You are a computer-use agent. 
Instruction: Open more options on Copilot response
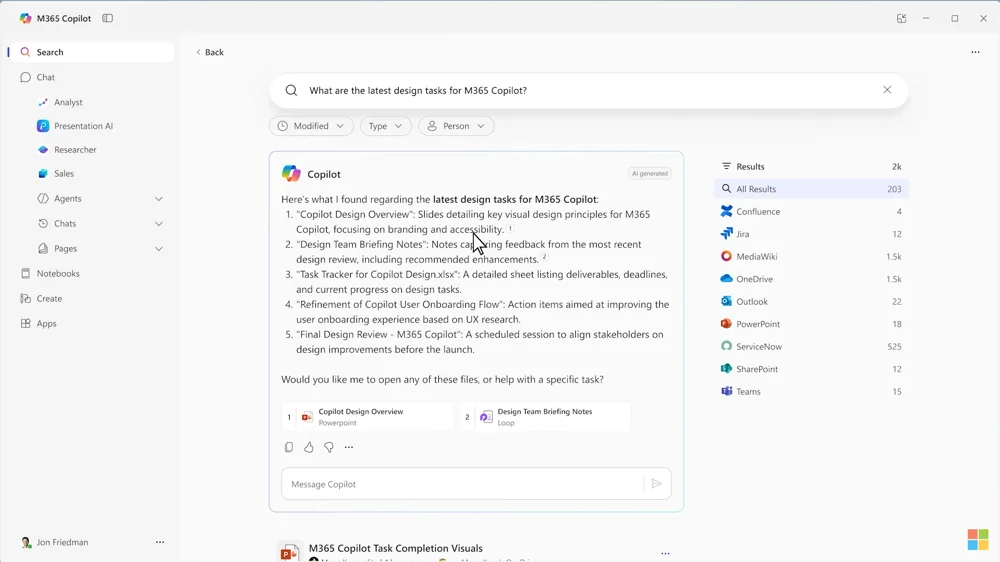tap(349, 447)
